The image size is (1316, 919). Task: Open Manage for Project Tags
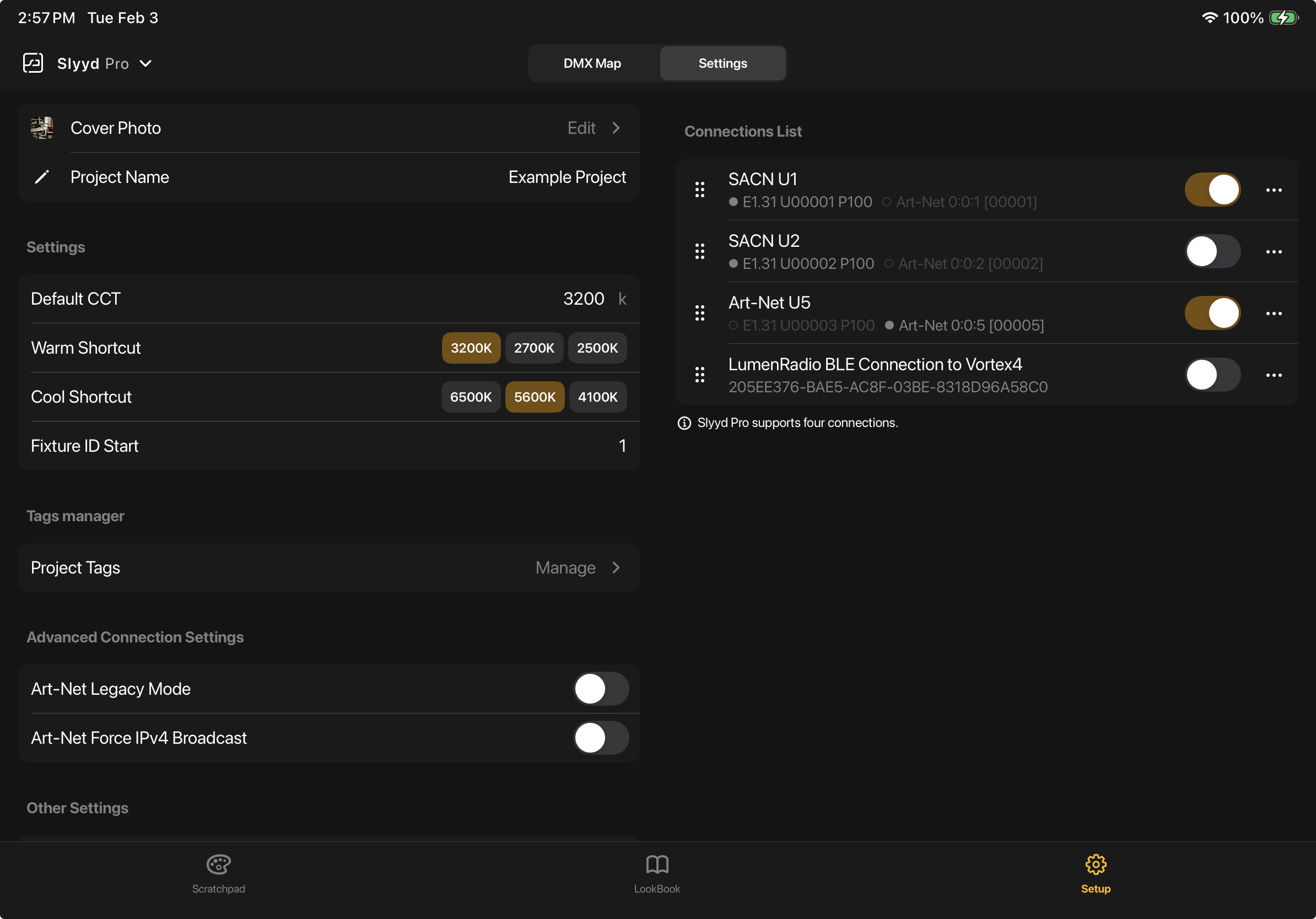pos(565,567)
